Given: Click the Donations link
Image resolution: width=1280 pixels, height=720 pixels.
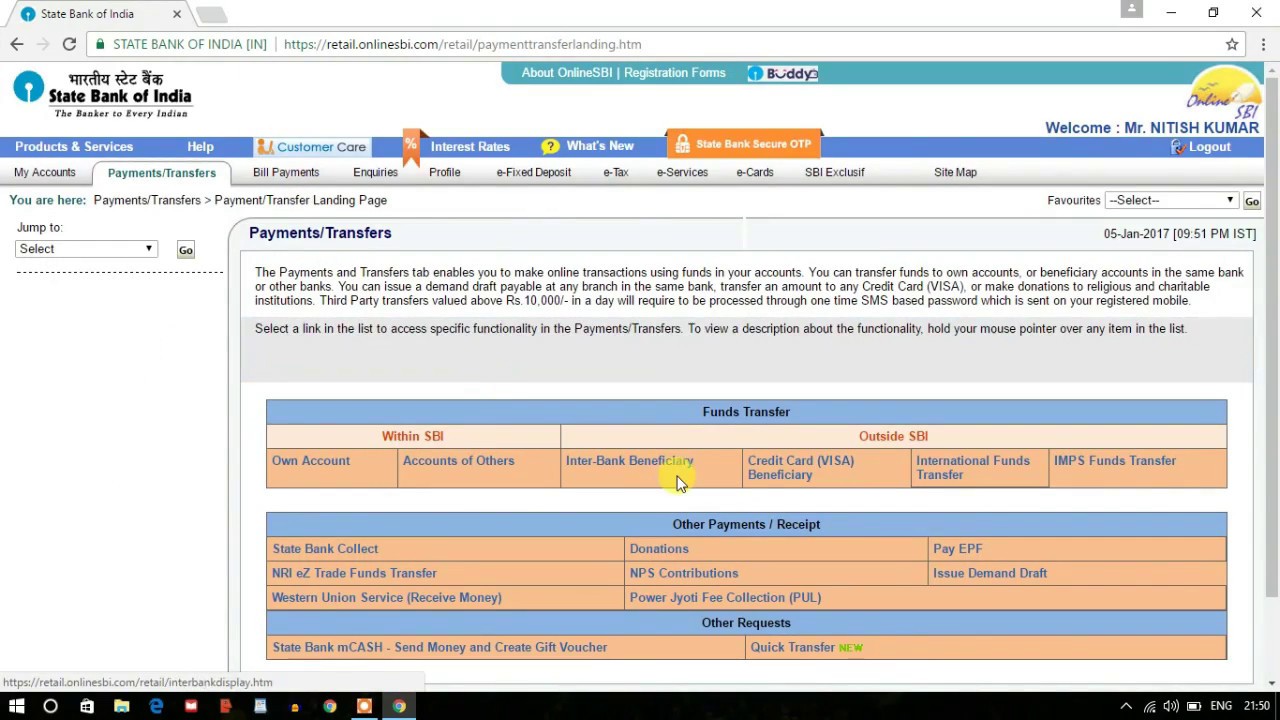Looking at the screenshot, I should tap(659, 549).
